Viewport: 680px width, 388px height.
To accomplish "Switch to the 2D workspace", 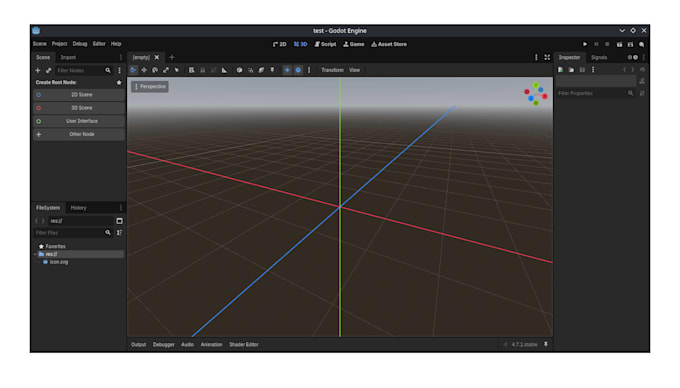I will [x=280, y=44].
